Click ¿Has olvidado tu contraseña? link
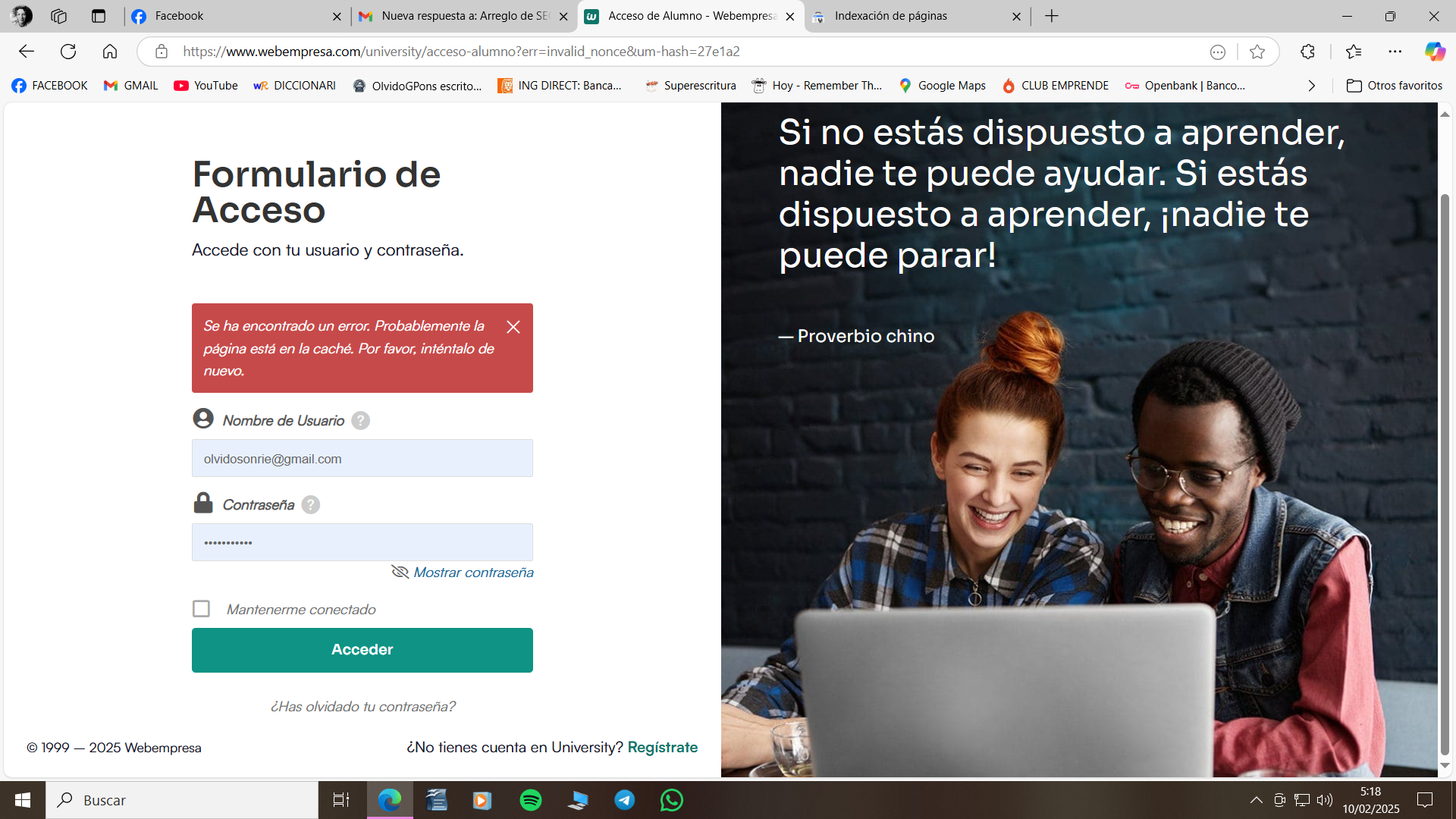1456x819 pixels. coord(362,707)
